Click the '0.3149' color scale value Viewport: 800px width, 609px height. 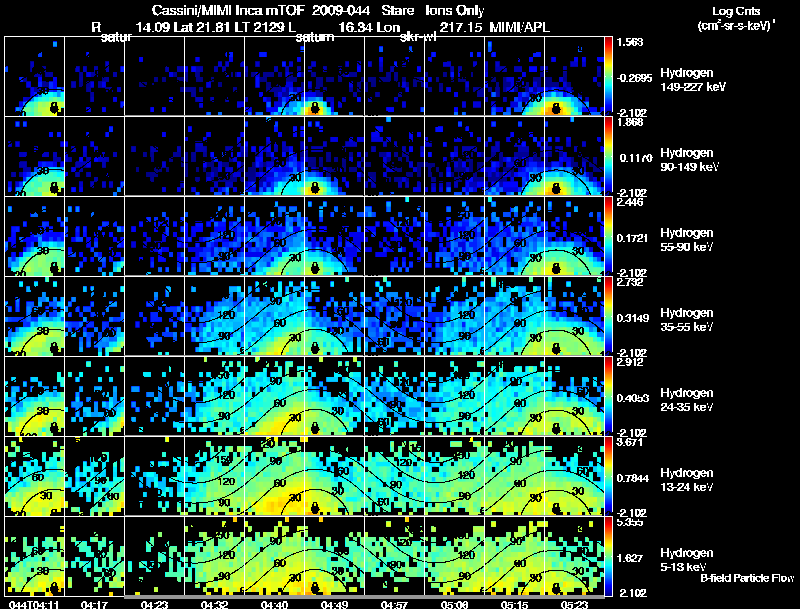tap(633, 318)
